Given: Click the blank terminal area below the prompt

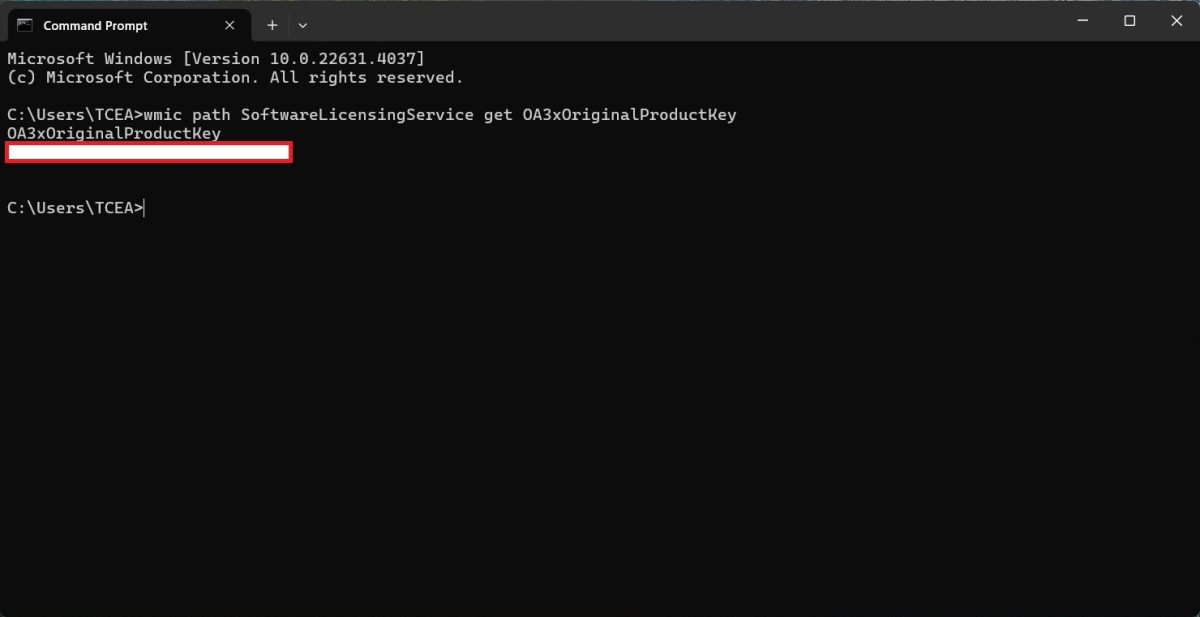Looking at the screenshot, I should 600,420.
